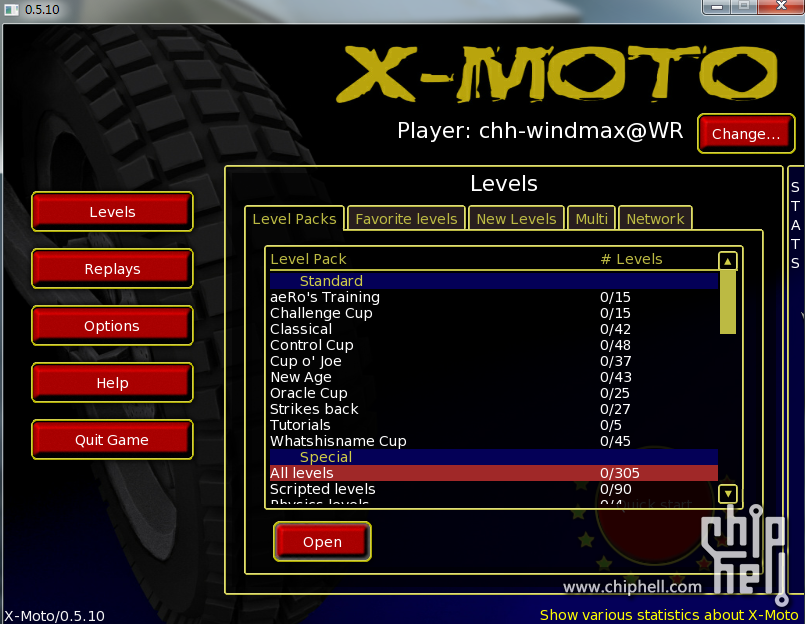The height and width of the screenshot is (624, 805).
Task: Minimize the X-Moto window
Action: click(x=717, y=7)
